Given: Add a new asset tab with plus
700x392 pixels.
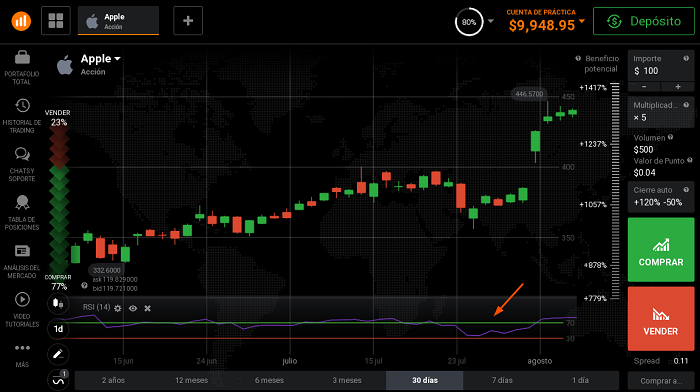Looking at the screenshot, I should point(188,21).
